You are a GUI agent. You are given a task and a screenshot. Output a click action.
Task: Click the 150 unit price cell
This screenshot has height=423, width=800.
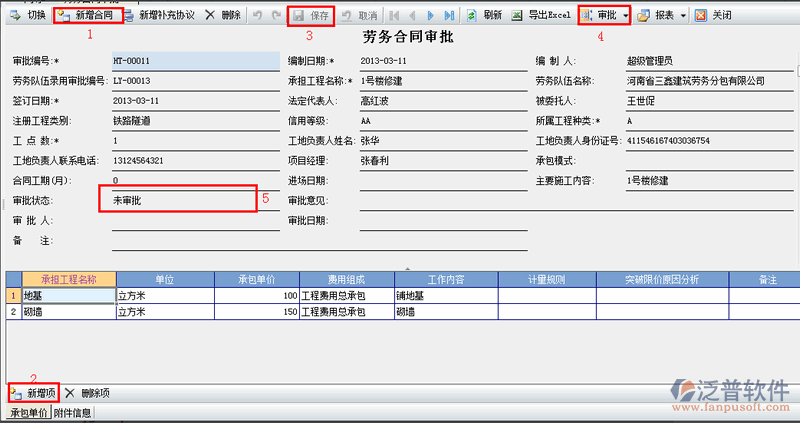click(x=257, y=312)
